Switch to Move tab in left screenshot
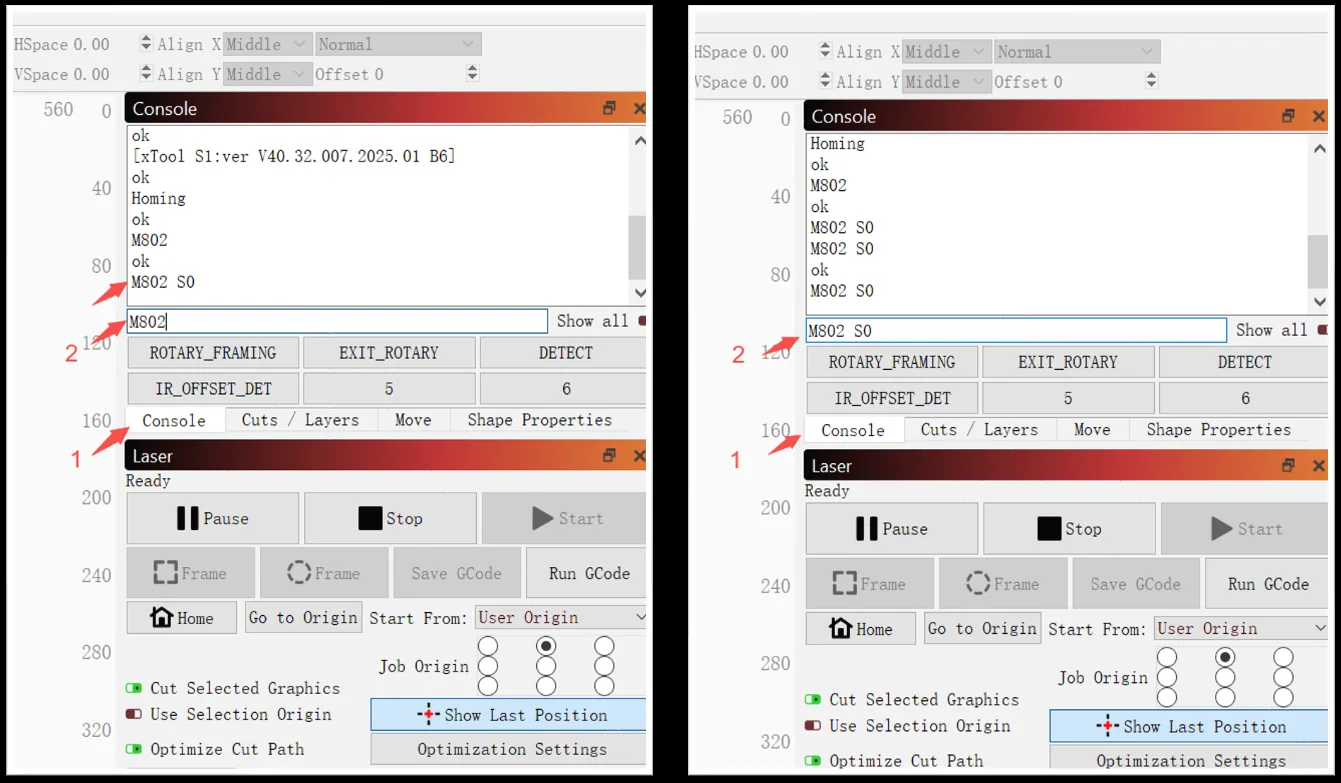Viewport: 1341px width, 783px height. [413, 420]
